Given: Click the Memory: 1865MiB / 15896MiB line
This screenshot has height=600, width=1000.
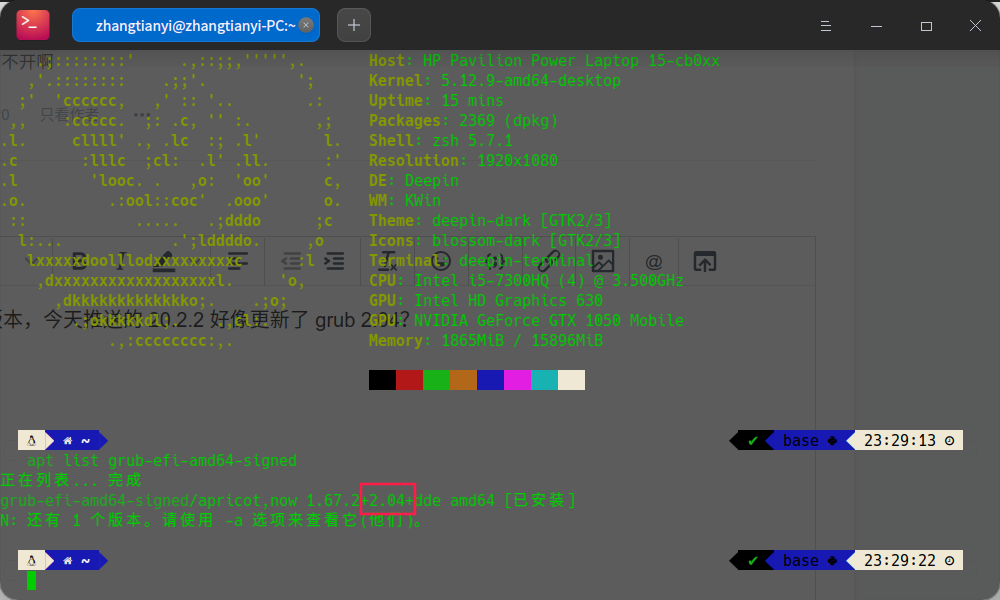Looking at the screenshot, I should (x=486, y=340).
